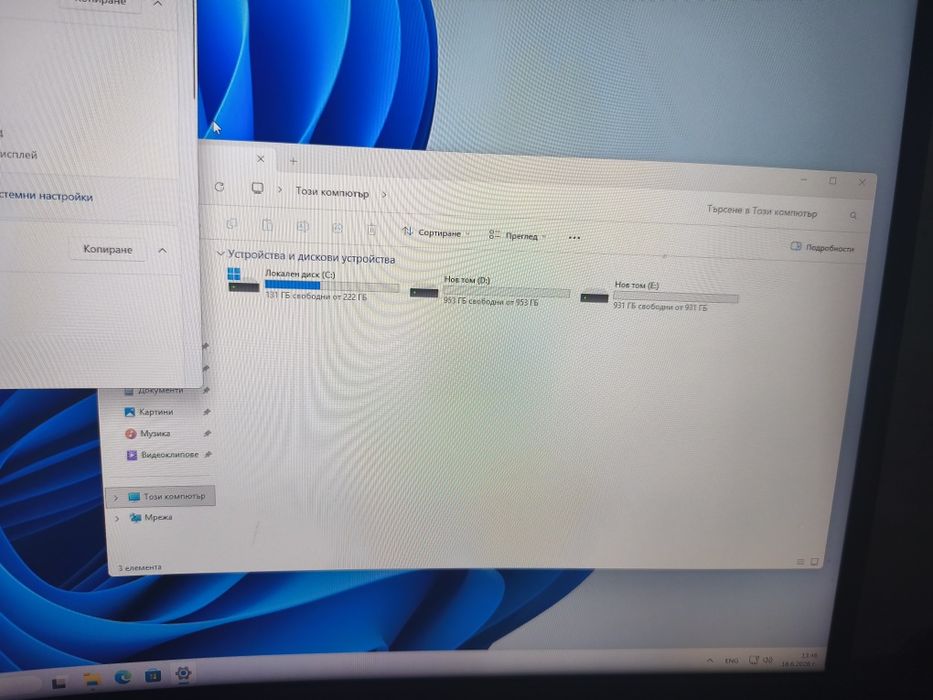The height and width of the screenshot is (700, 933).
Task: Open the Сортиране dropdown
Action: (436, 233)
